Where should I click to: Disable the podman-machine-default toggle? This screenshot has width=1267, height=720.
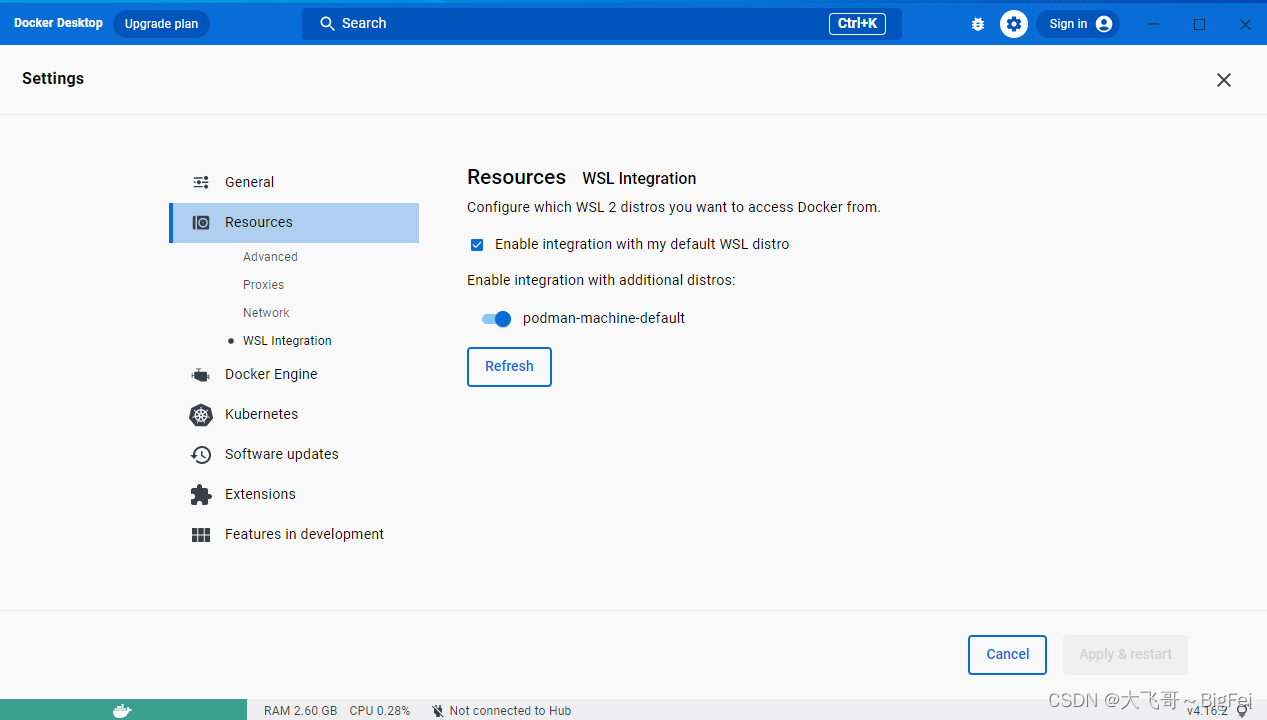(495, 318)
